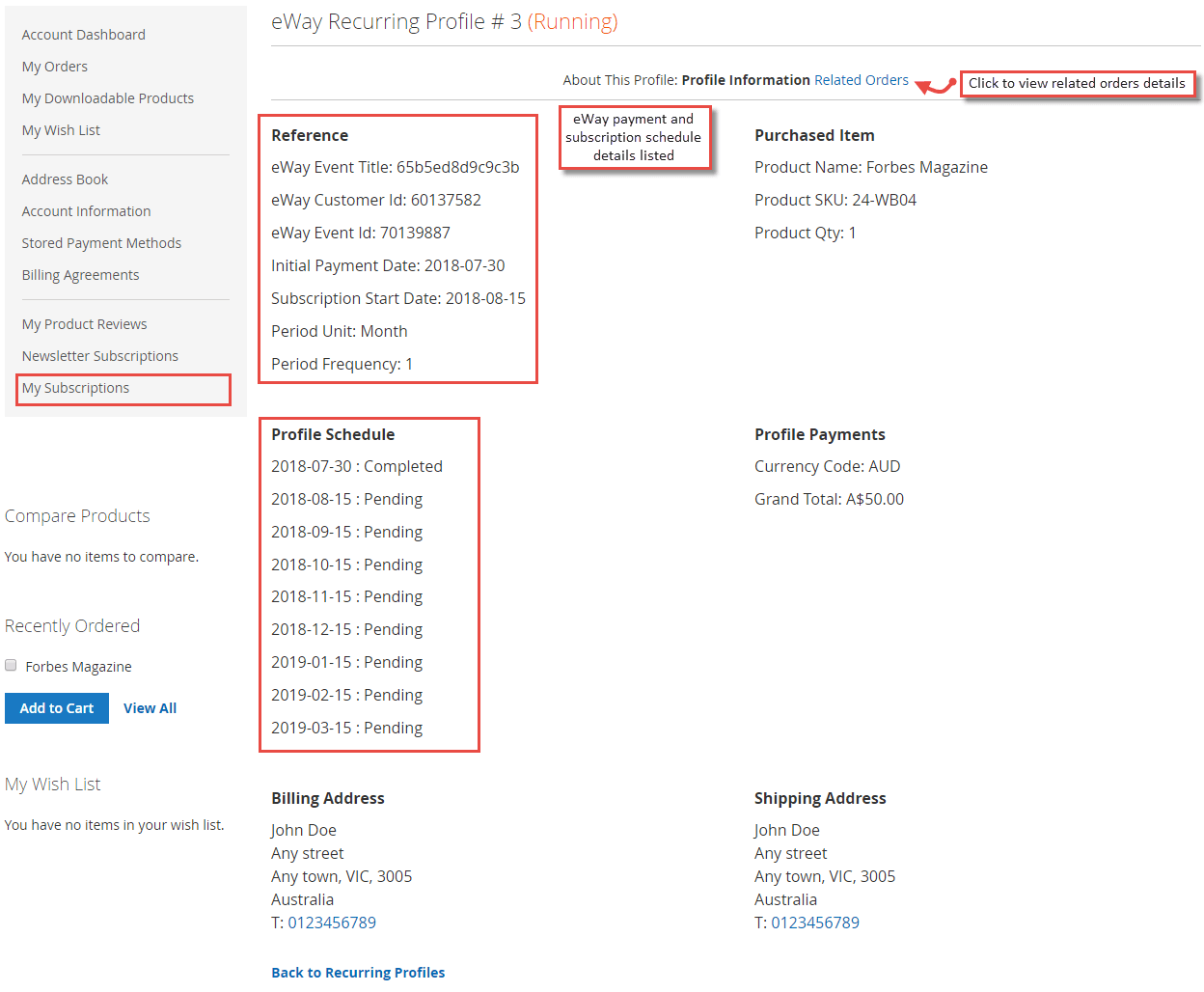Open View All recently ordered items
This screenshot has height=992, width=1204.
tap(150, 707)
